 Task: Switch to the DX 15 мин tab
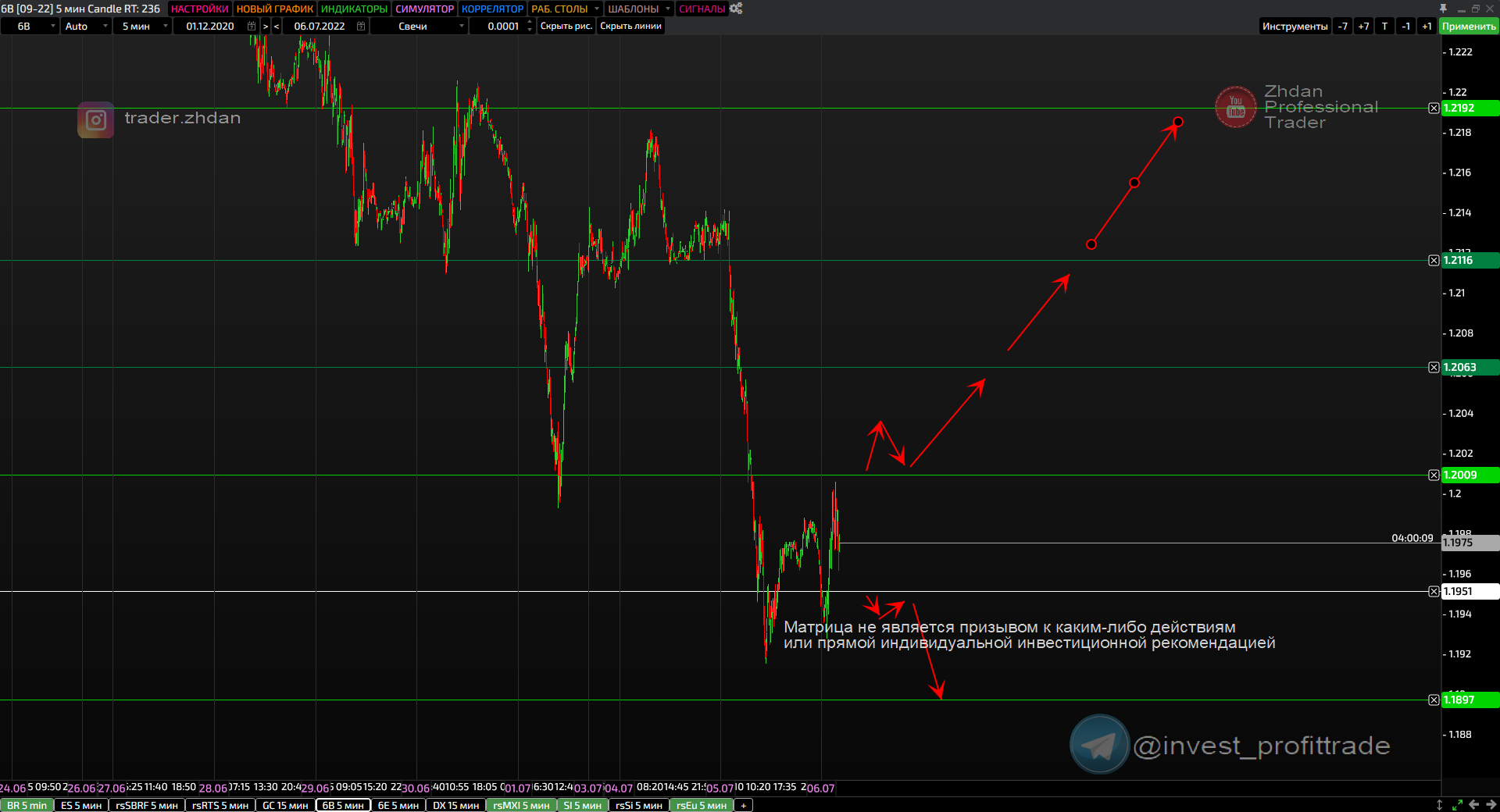click(x=456, y=805)
